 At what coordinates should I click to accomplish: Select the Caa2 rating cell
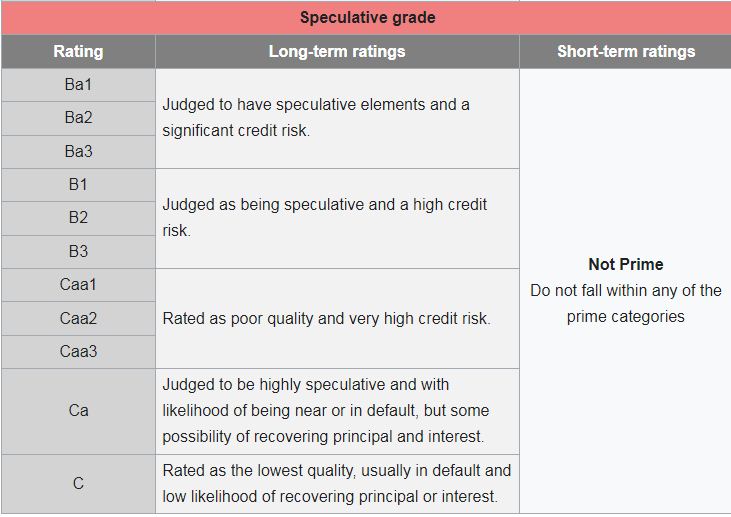(78, 318)
